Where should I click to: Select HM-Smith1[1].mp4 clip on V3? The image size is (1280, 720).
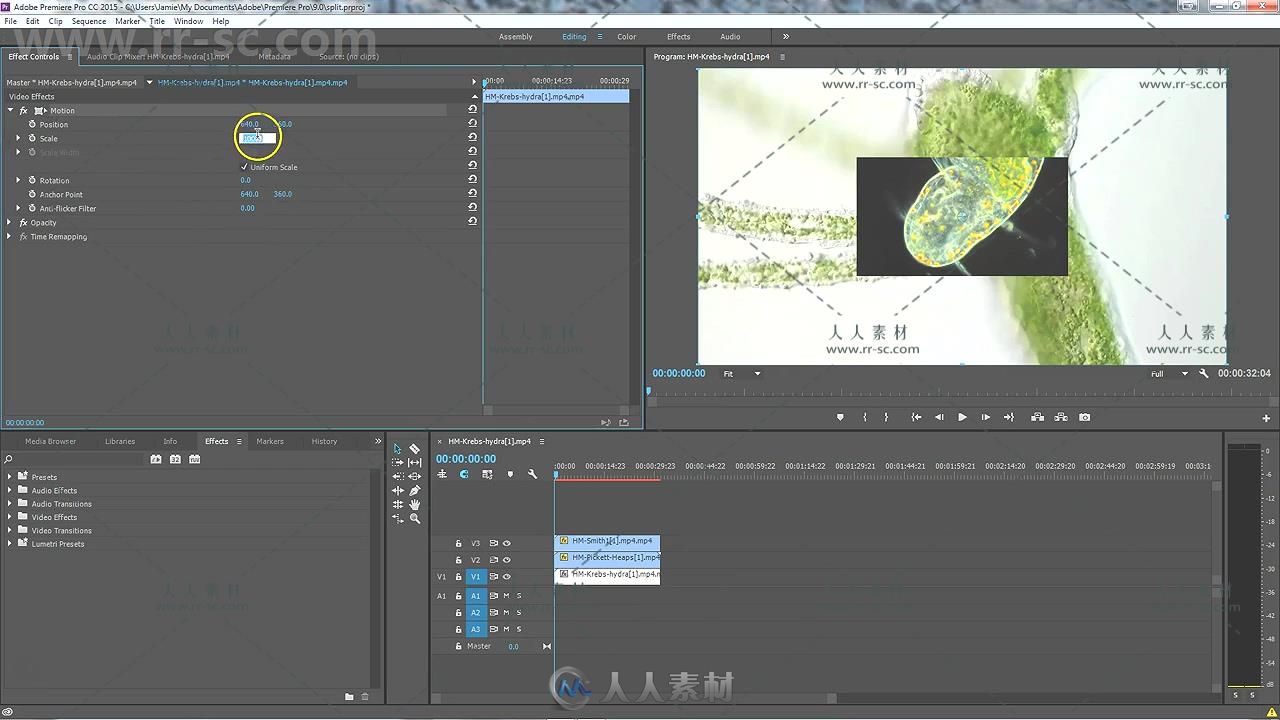(x=607, y=541)
